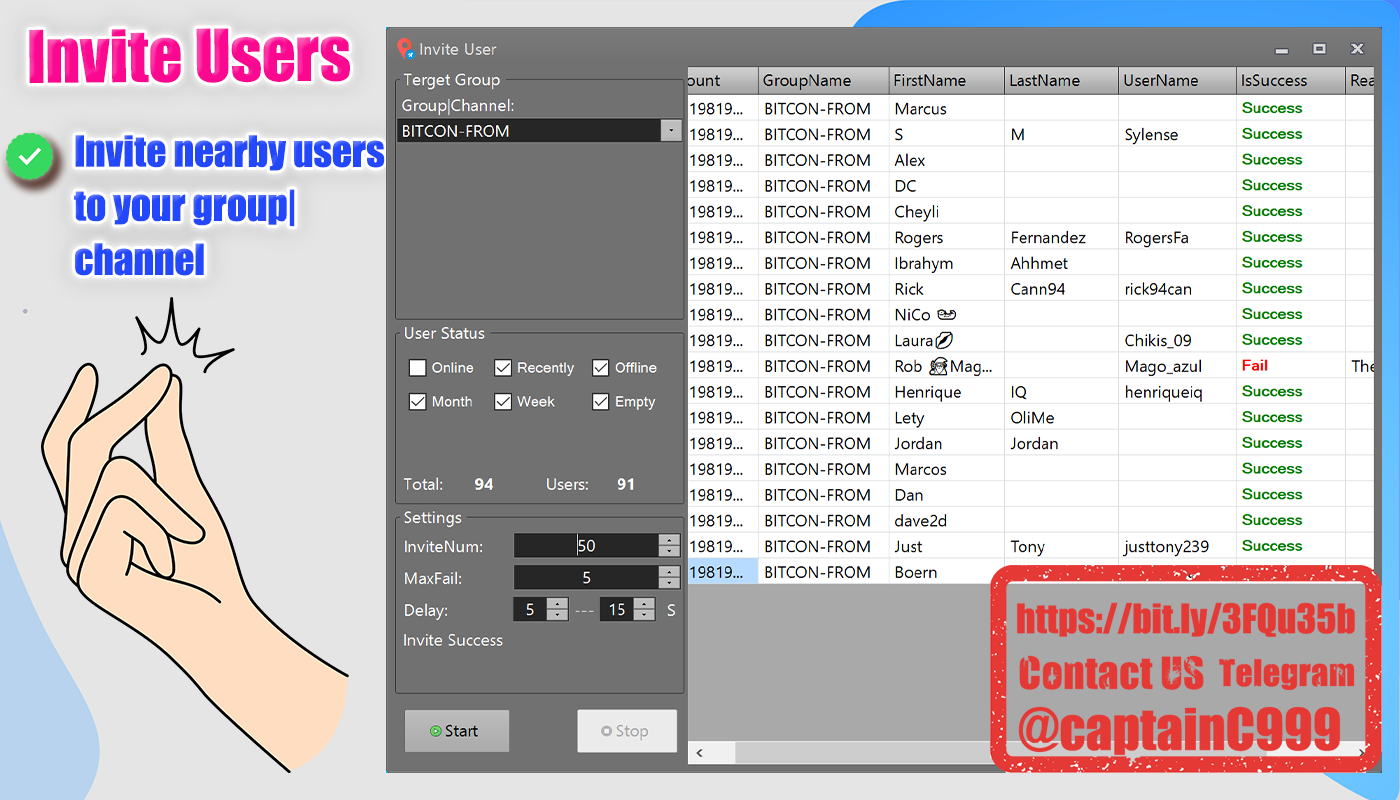Toggle the Offline status checkbox
This screenshot has height=800, width=1400.
point(601,368)
